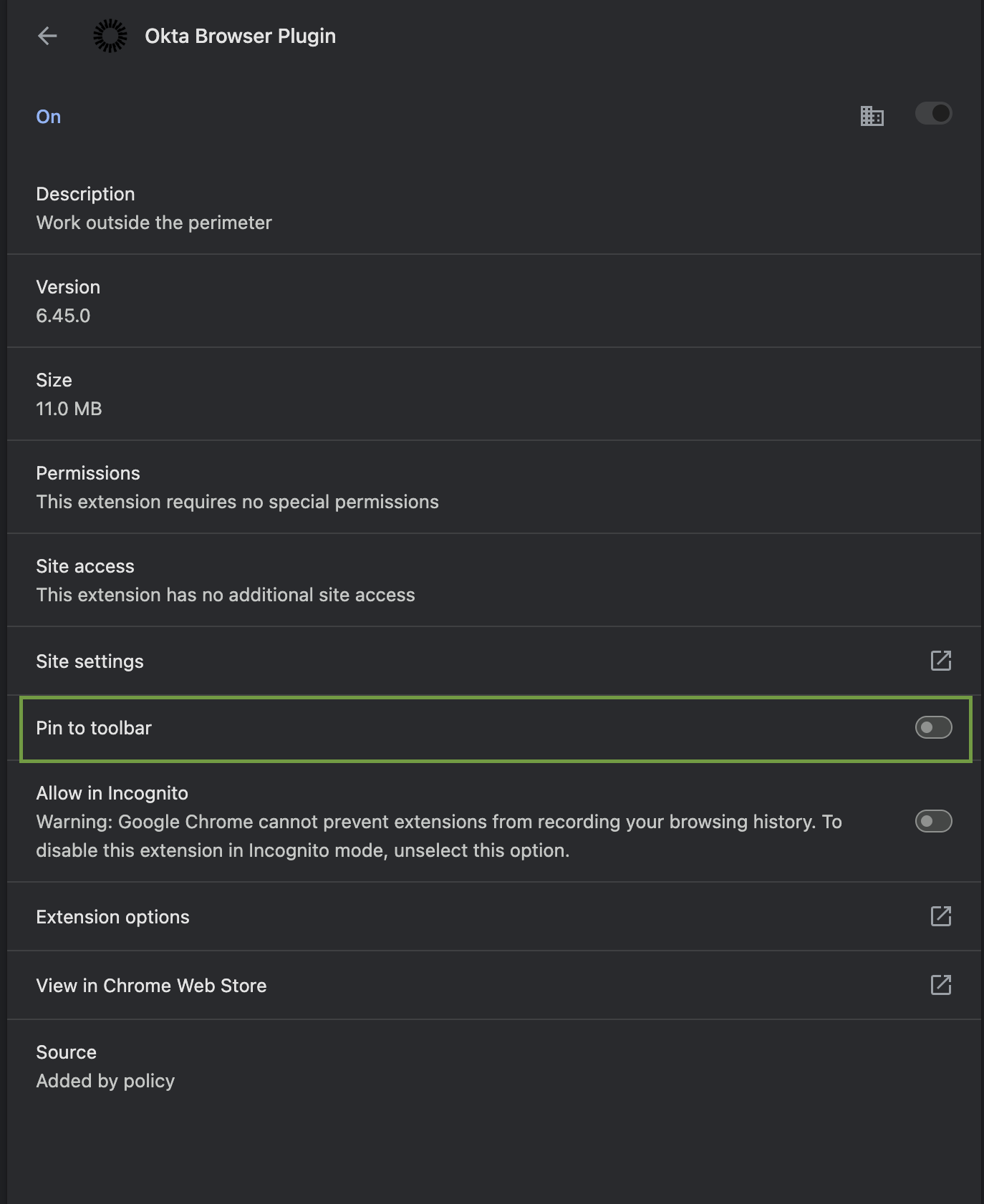This screenshot has height=1204, width=984.
Task: Click the size value 11.0 MB
Action: click(69, 409)
